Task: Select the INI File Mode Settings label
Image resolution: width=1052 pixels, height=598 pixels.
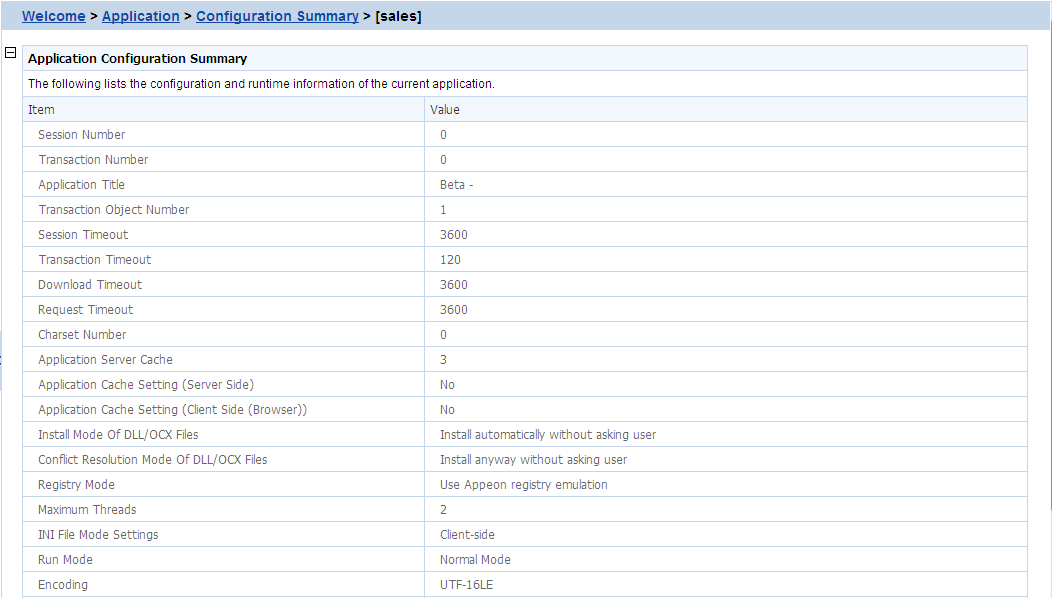Action: click(98, 534)
